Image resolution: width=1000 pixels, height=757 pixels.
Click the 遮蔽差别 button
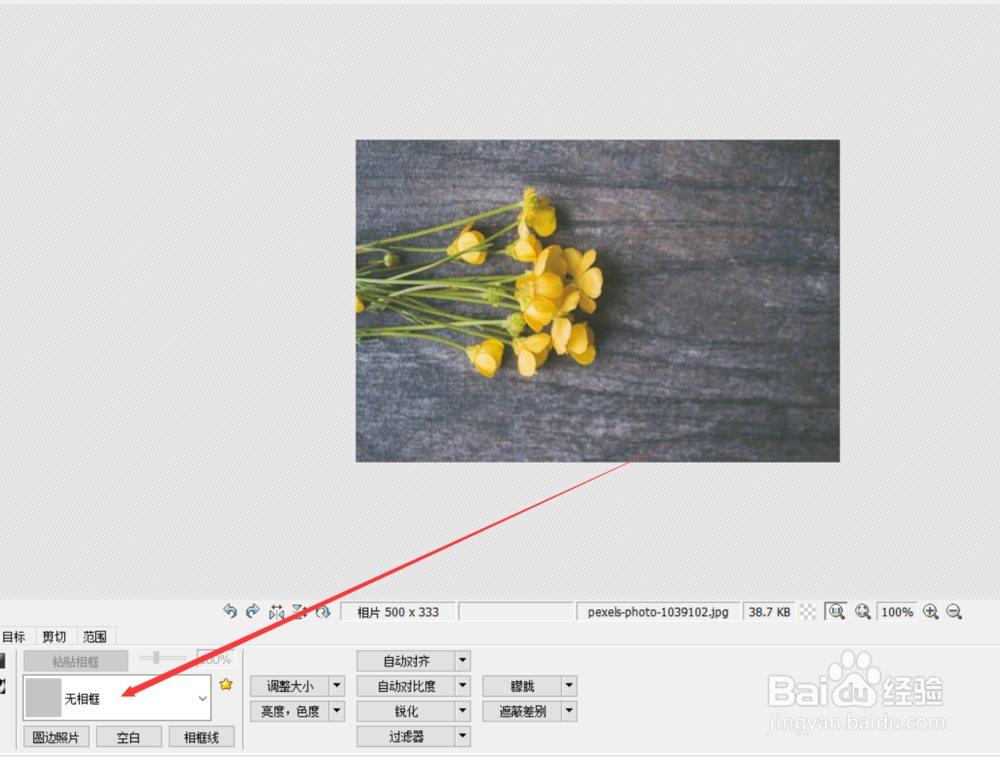pos(522,711)
